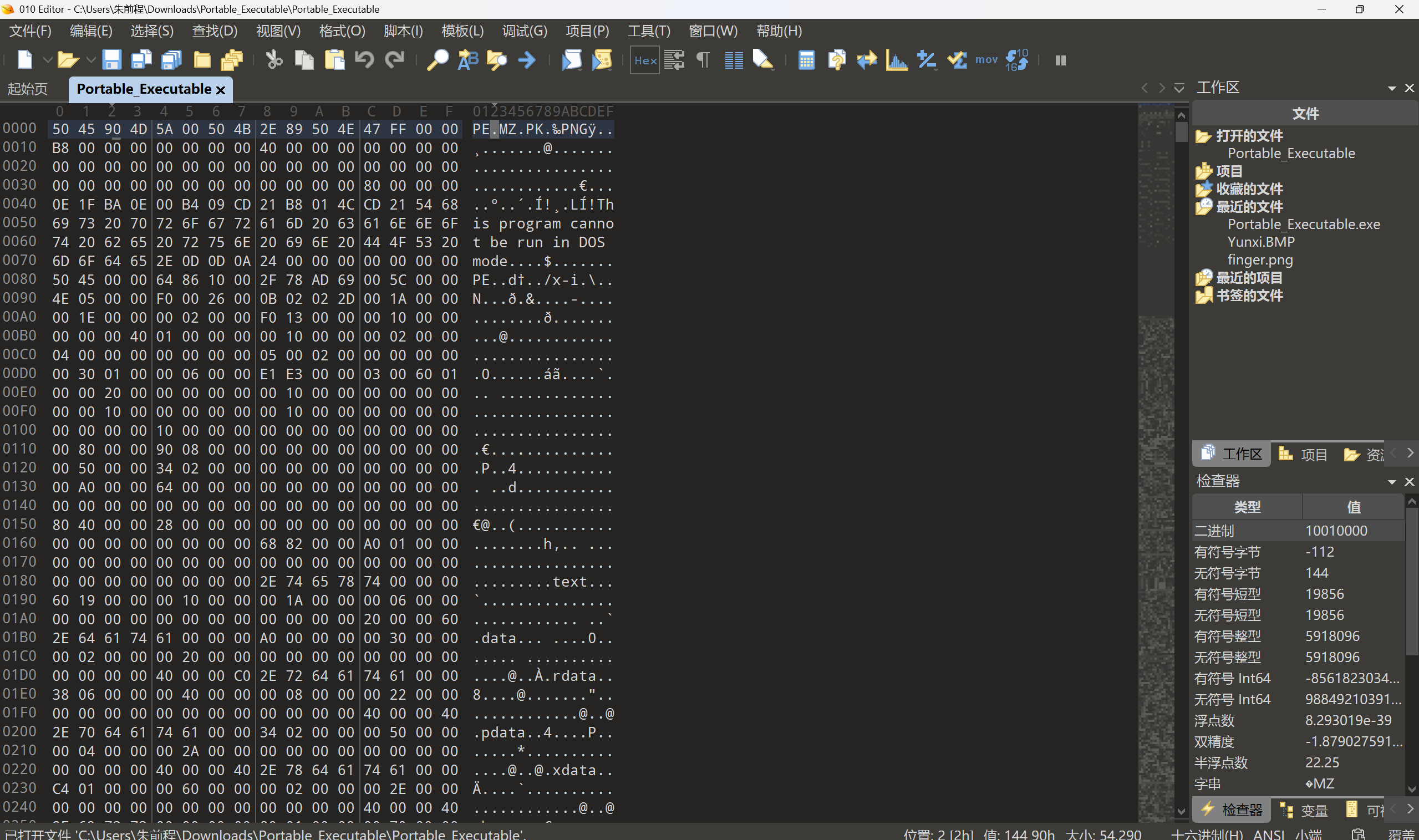The image size is (1419, 840).
Task: Click the Base Converter icon
Action: pos(1016,60)
